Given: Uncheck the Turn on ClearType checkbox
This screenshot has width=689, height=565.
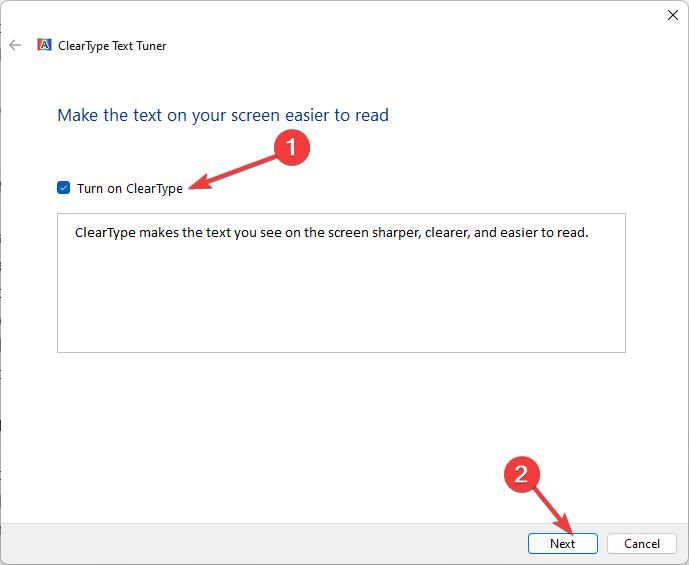Looking at the screenshot, I should 63,188.
